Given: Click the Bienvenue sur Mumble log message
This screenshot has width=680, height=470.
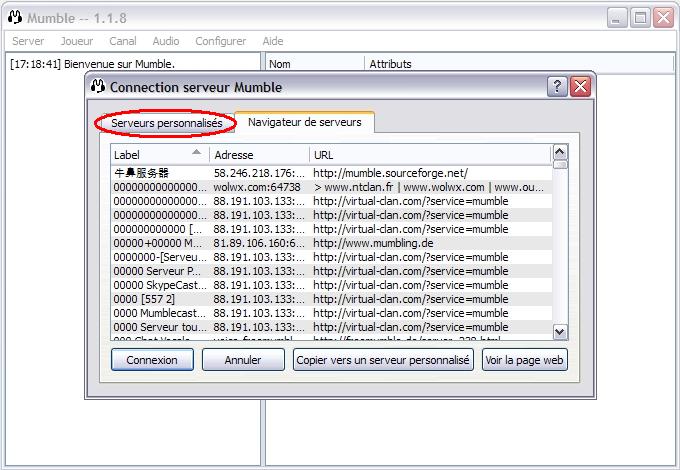Looking at the screenshot, I should [92, 64].
